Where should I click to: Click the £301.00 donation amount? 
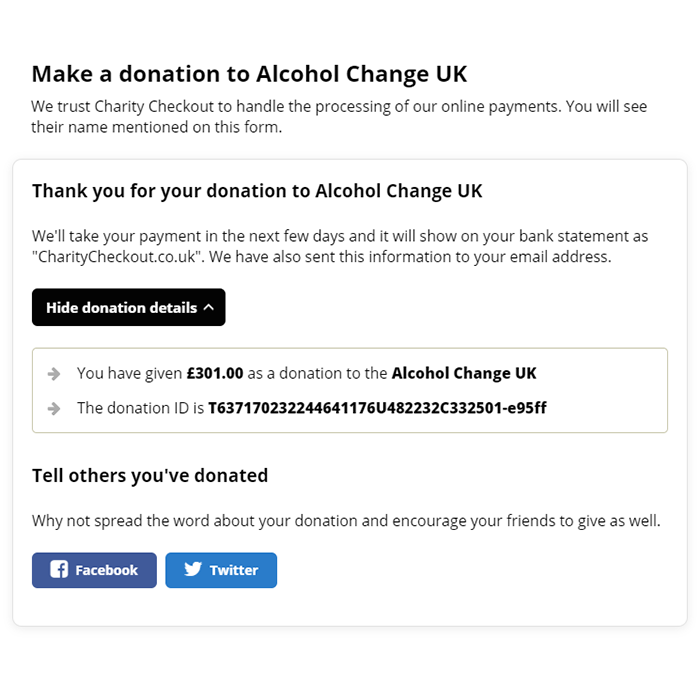tap(215, 373)
